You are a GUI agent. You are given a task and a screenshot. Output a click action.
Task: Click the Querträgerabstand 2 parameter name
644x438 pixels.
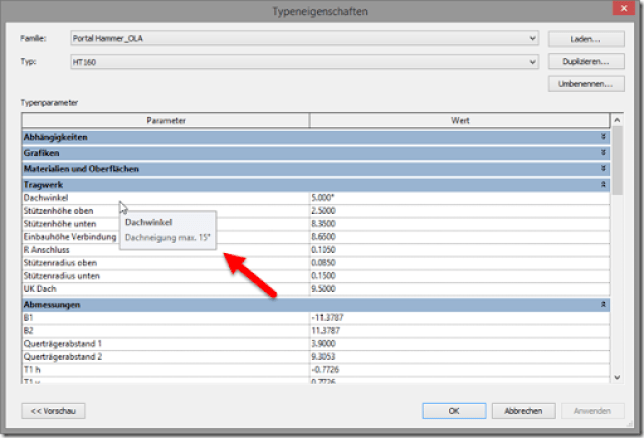click(x=62, y=357)
